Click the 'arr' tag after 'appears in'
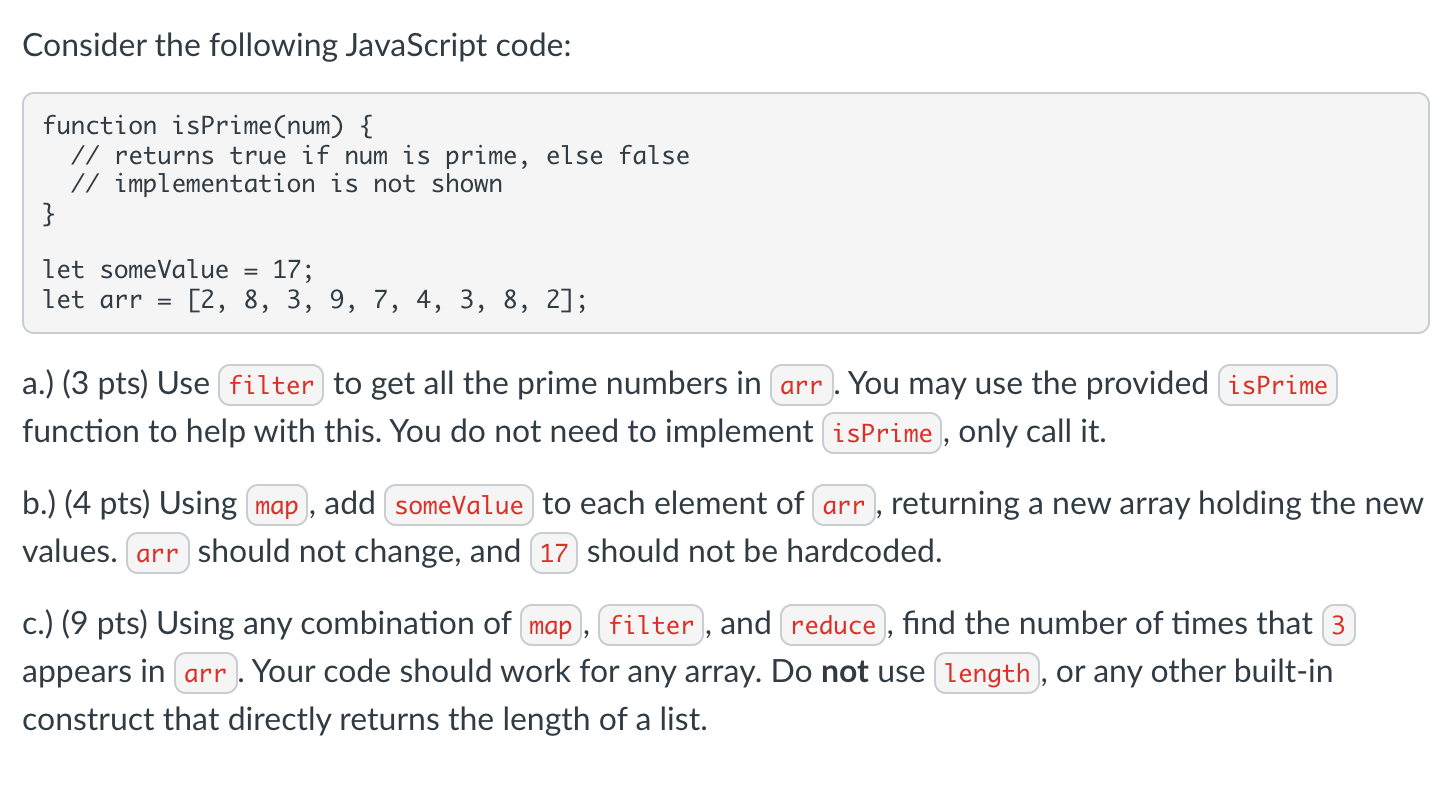The width and height of the screenshot is (1440, 806). click(205, 674)
